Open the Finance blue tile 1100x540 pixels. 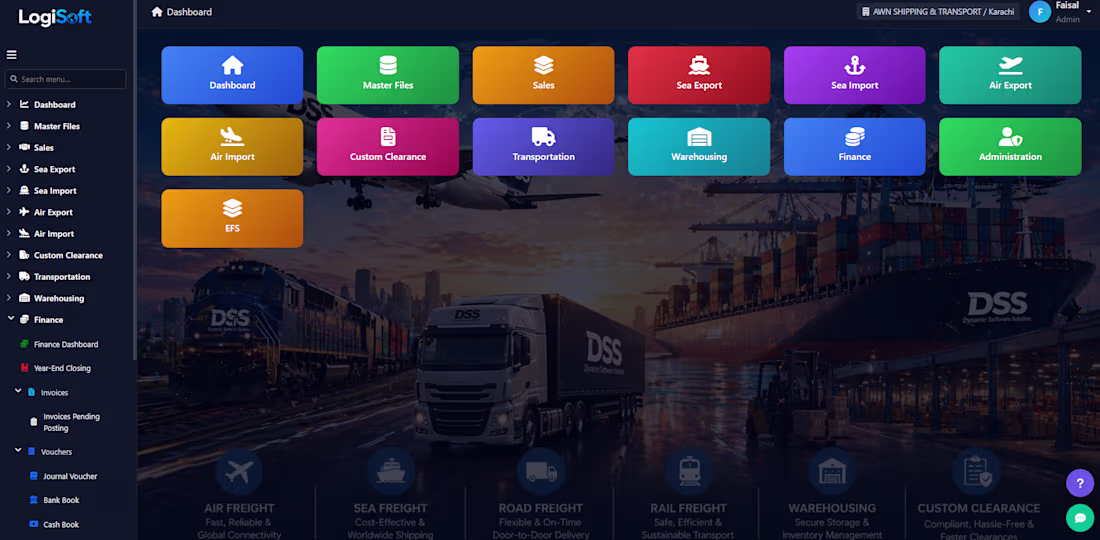coord(854,147)
